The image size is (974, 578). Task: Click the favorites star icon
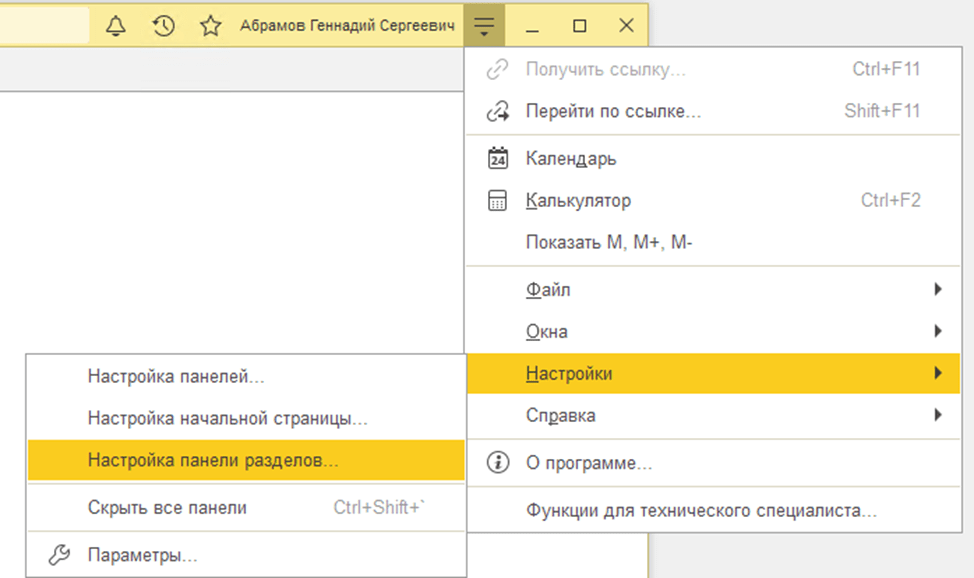pyautogui.click(x=210, y=26)
